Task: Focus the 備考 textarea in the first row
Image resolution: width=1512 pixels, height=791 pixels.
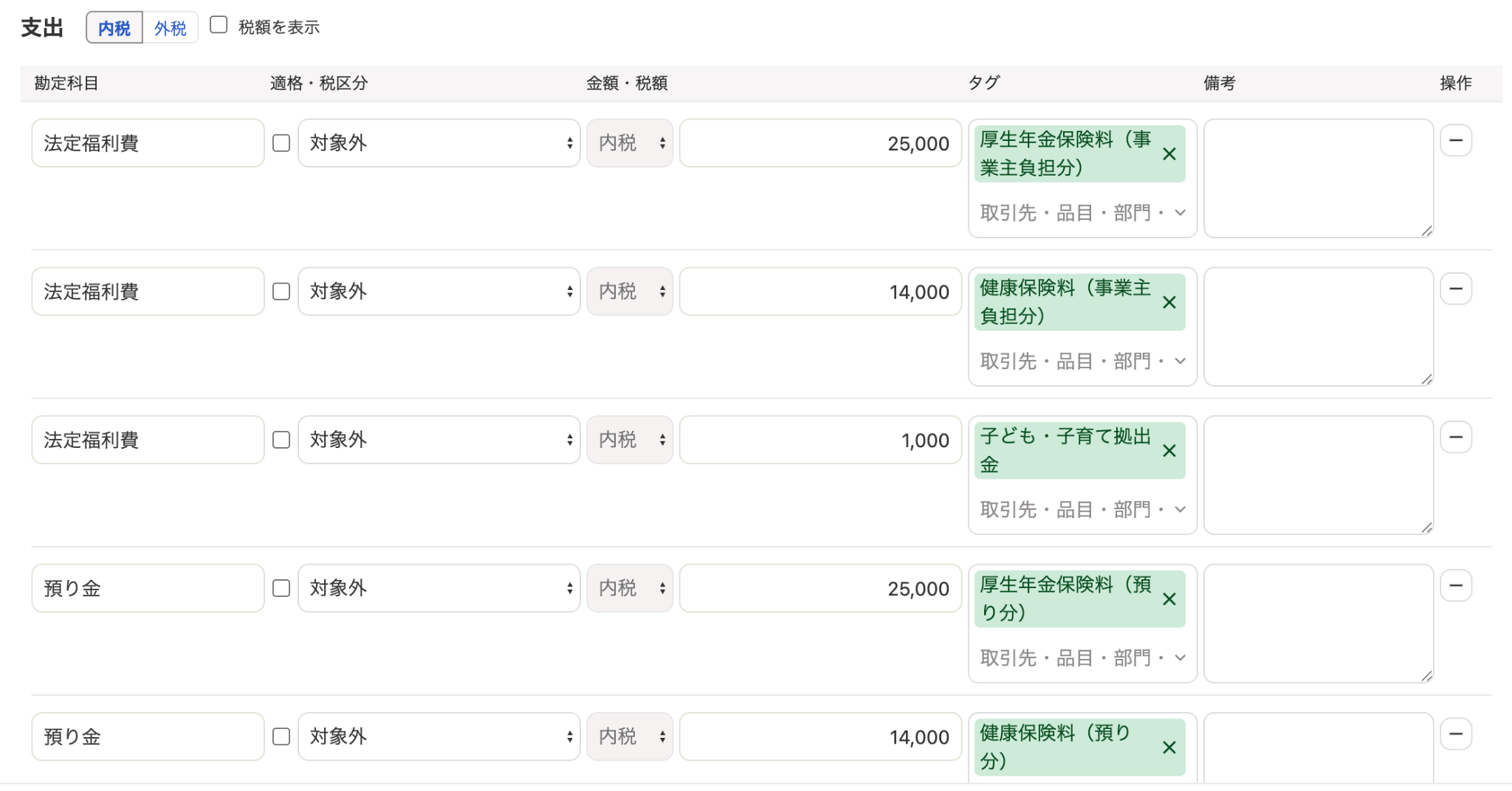Action: pyautogui.click(x=1319, y=179)
